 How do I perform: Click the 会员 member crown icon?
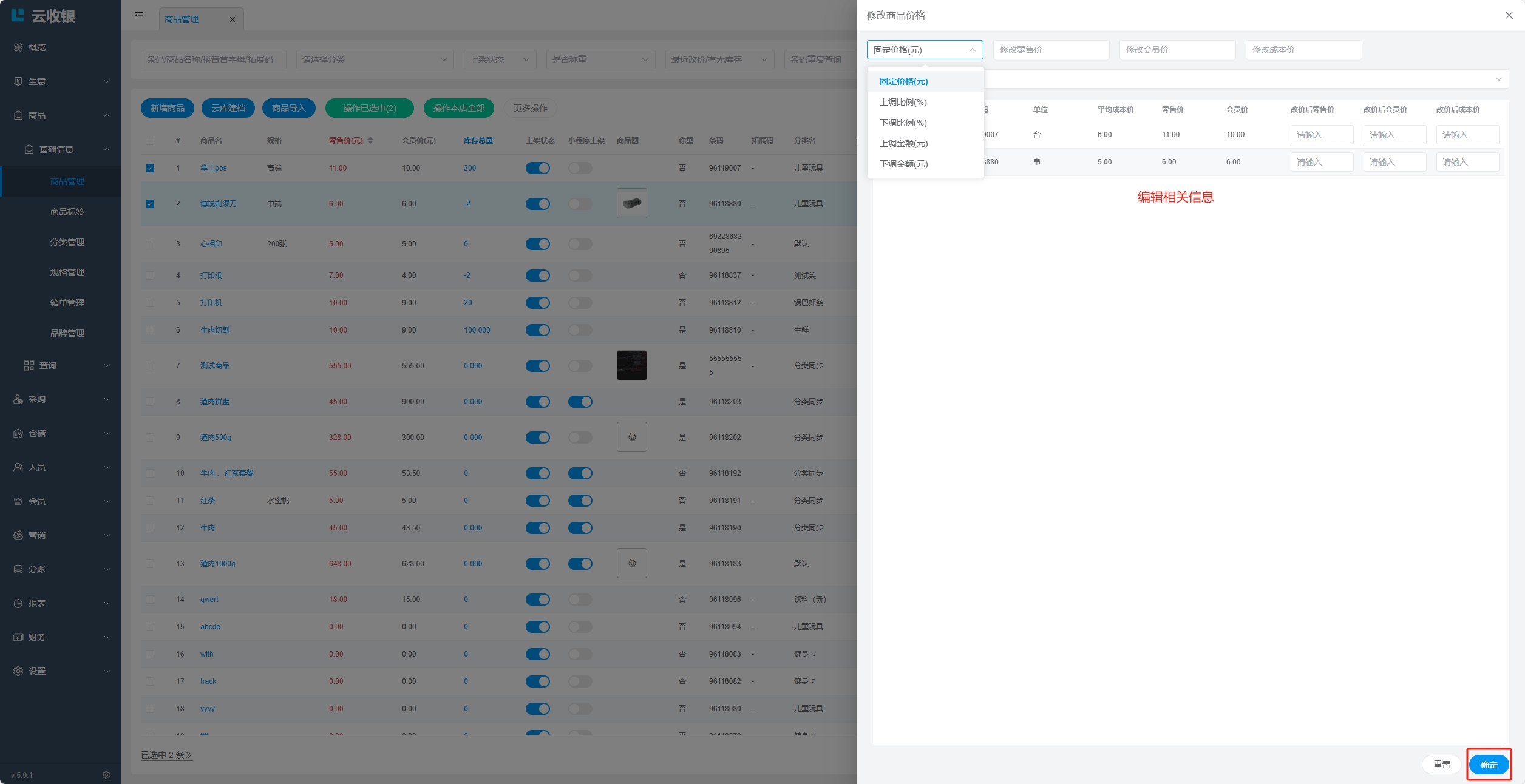coord(18,501)
